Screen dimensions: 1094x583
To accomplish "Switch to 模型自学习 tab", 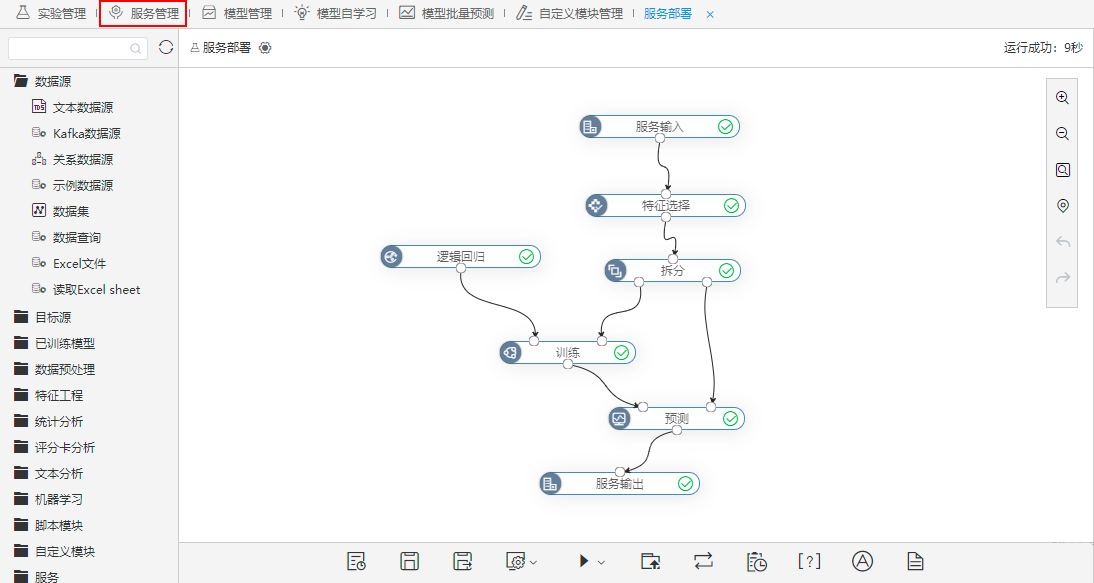I will pyautogui.click(x=336, y=13).
